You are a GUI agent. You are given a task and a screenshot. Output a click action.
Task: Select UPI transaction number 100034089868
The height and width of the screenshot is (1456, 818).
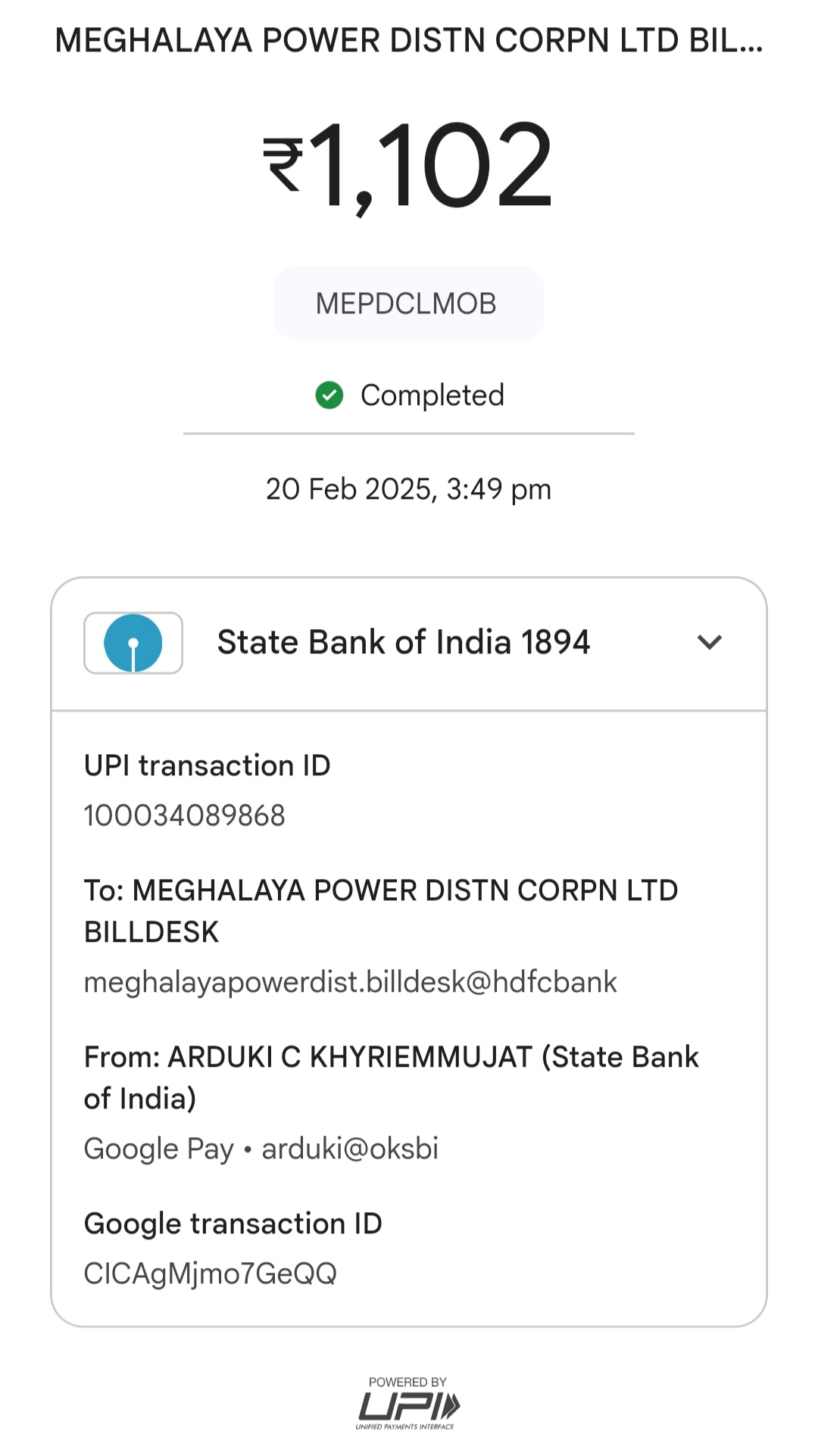[x=184, y=815]
